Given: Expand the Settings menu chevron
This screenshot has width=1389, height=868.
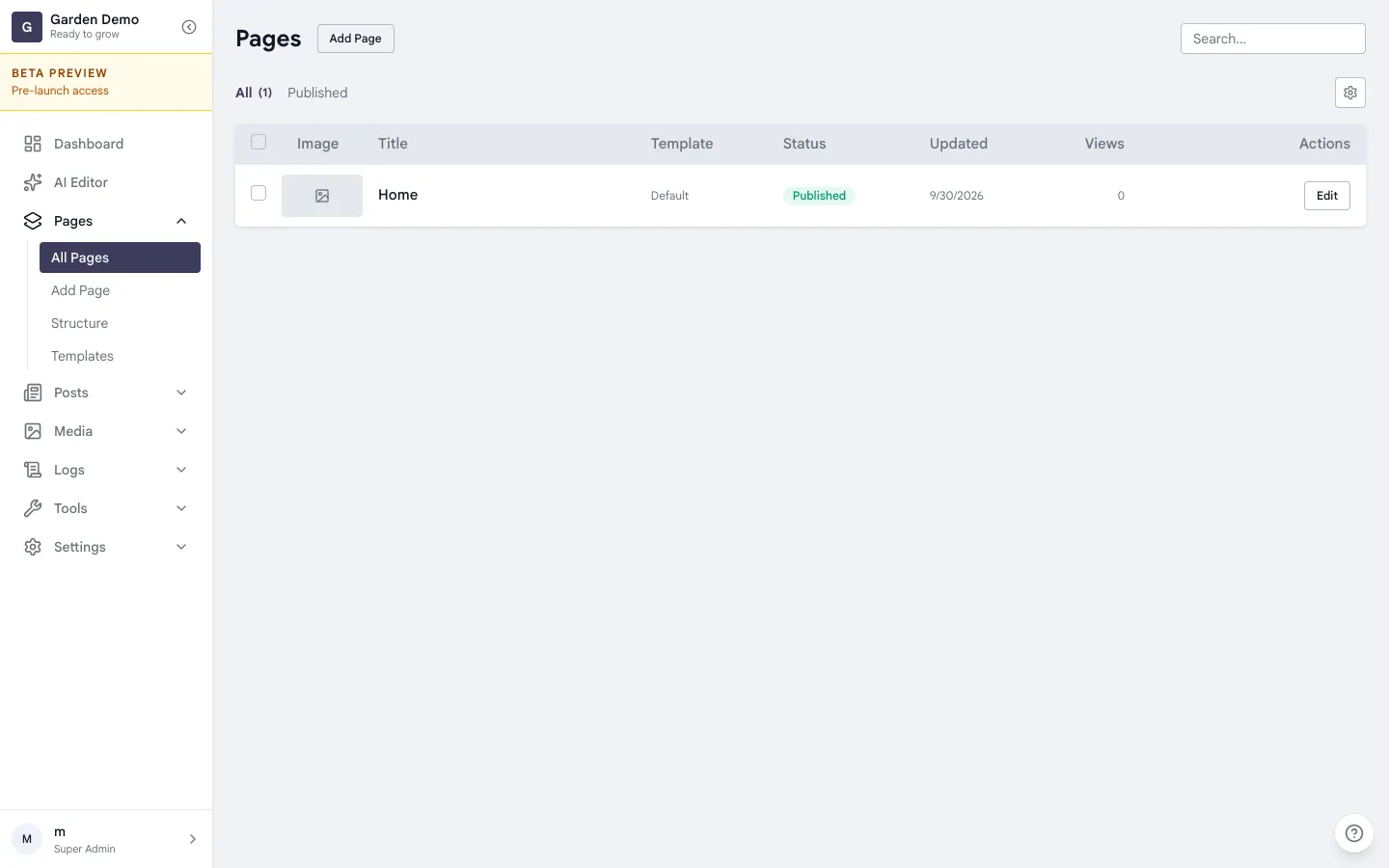Looking at the screenshot, I should pyautogui.click(x=181, y=547).
